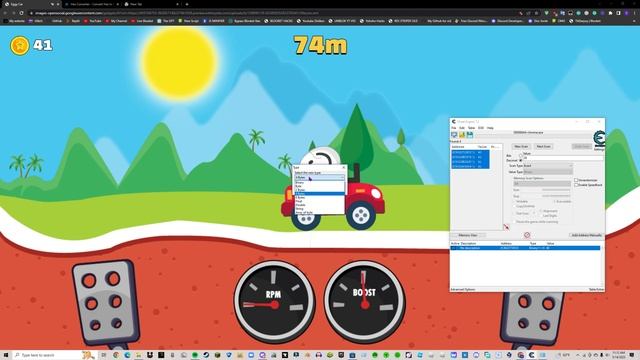
Task: Select Array of byte in type list
Action: point(319,212)
